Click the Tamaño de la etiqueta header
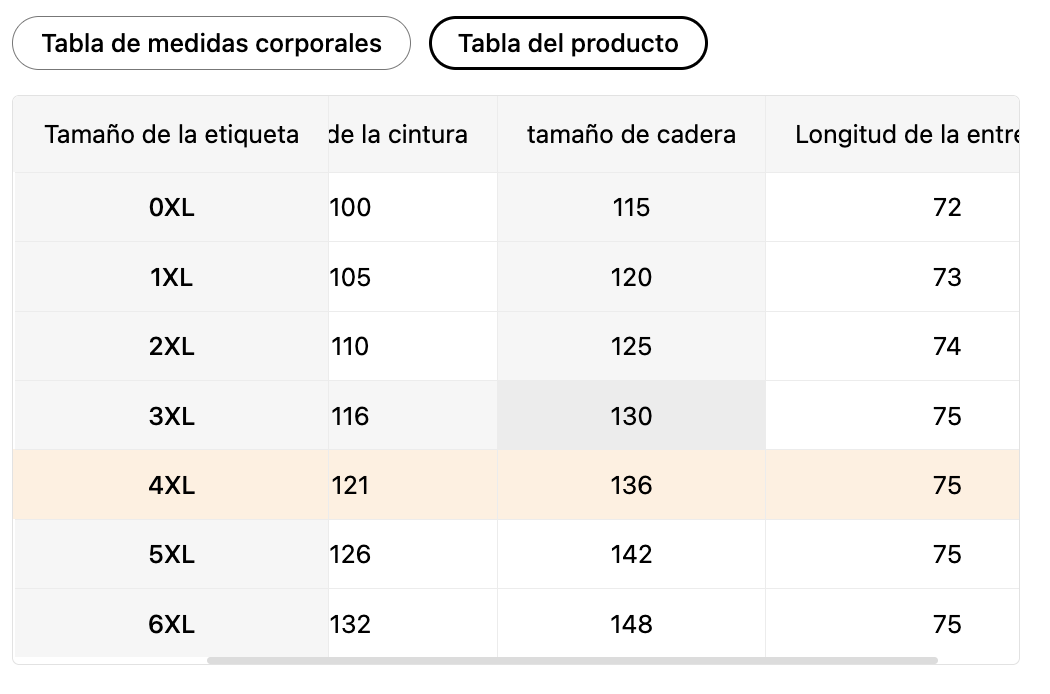 (171, 134)
